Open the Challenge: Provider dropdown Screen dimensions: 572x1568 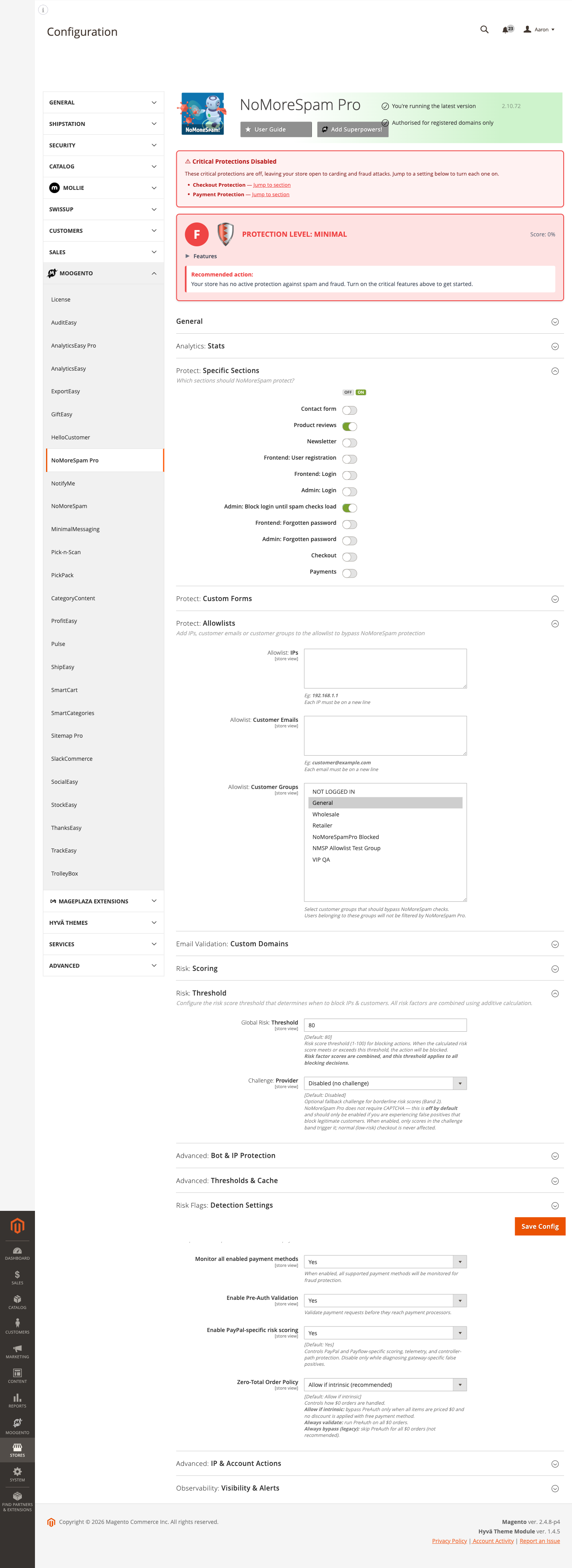[x=385, y=1083]
